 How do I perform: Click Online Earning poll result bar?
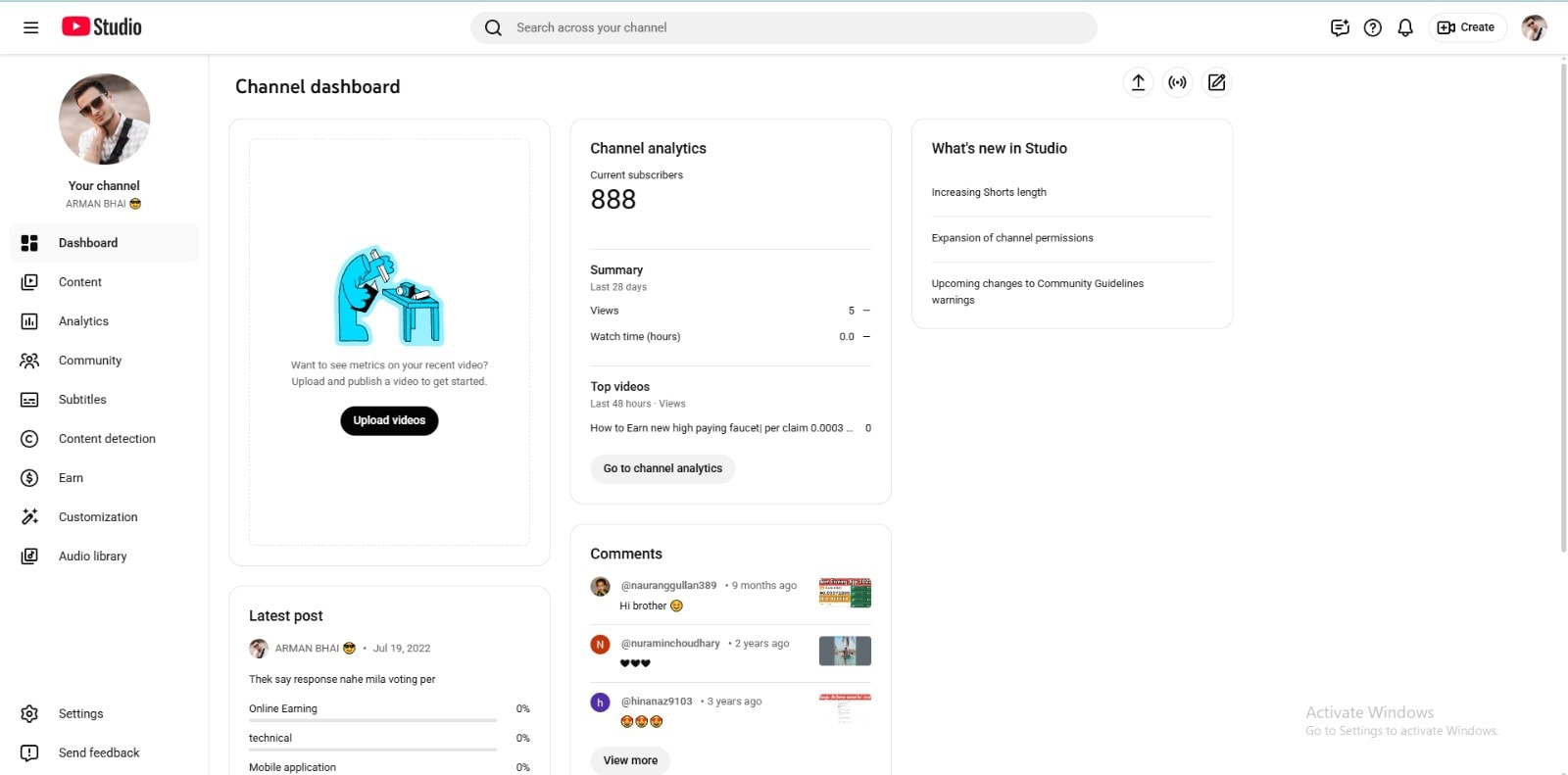(x=372, y=720)
